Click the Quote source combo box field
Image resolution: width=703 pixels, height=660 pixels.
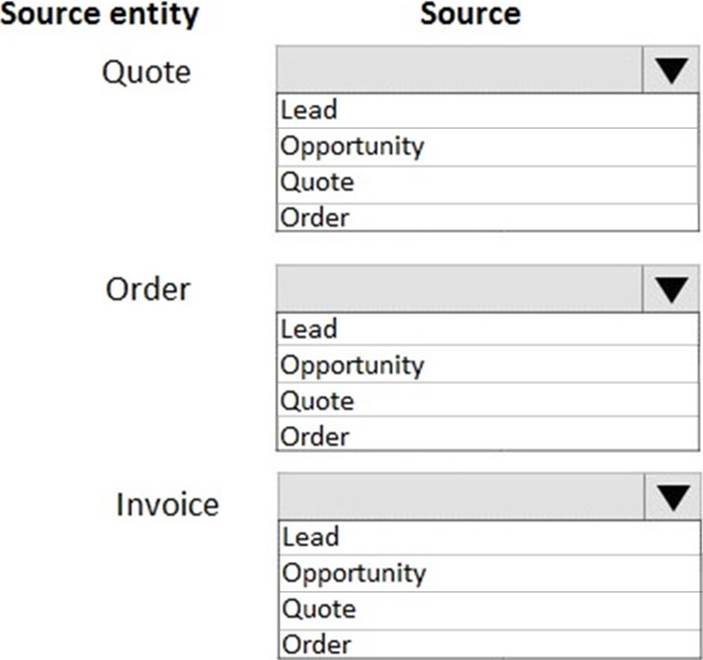(x=460, y=71)
